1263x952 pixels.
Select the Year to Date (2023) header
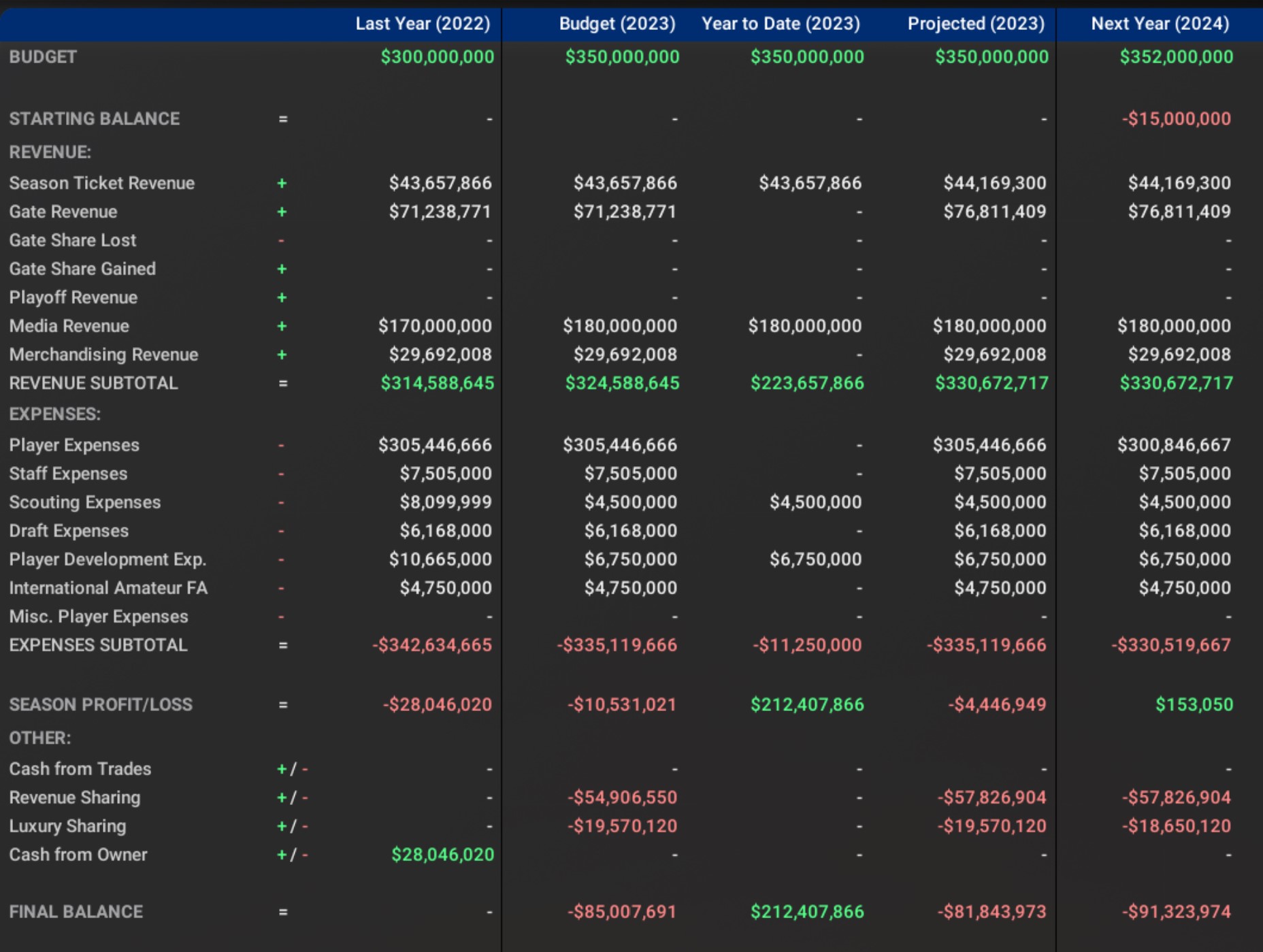point(781,24)
